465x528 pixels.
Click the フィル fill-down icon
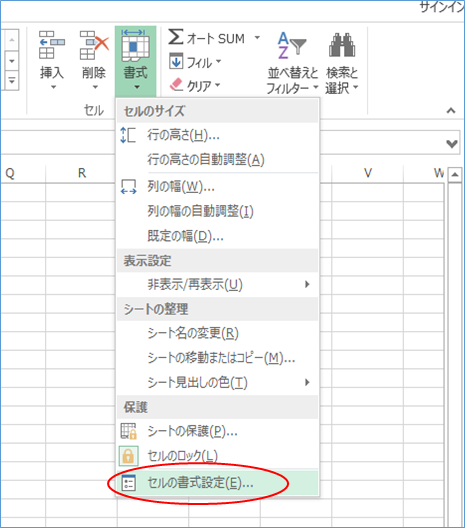tap(176, 61)
